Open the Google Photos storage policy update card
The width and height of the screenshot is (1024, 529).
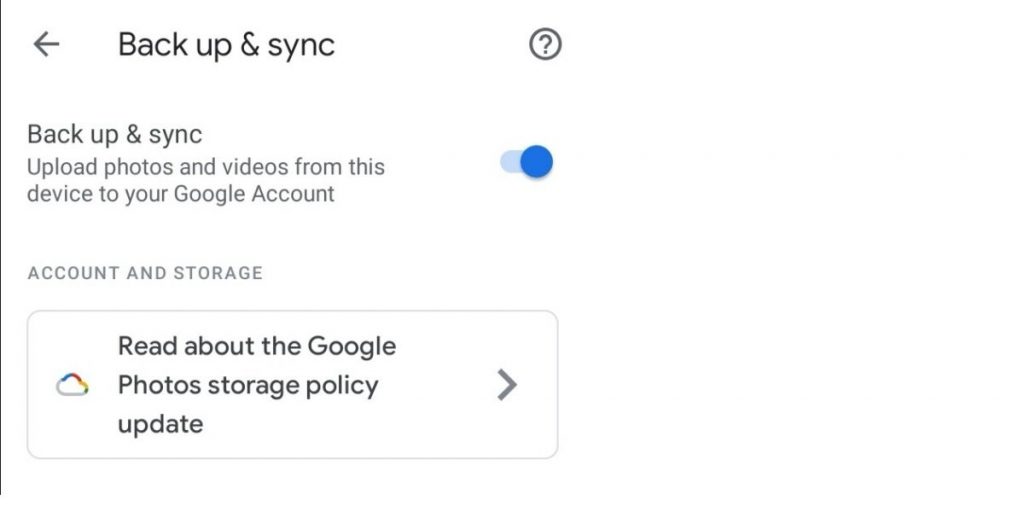point(292,385)
